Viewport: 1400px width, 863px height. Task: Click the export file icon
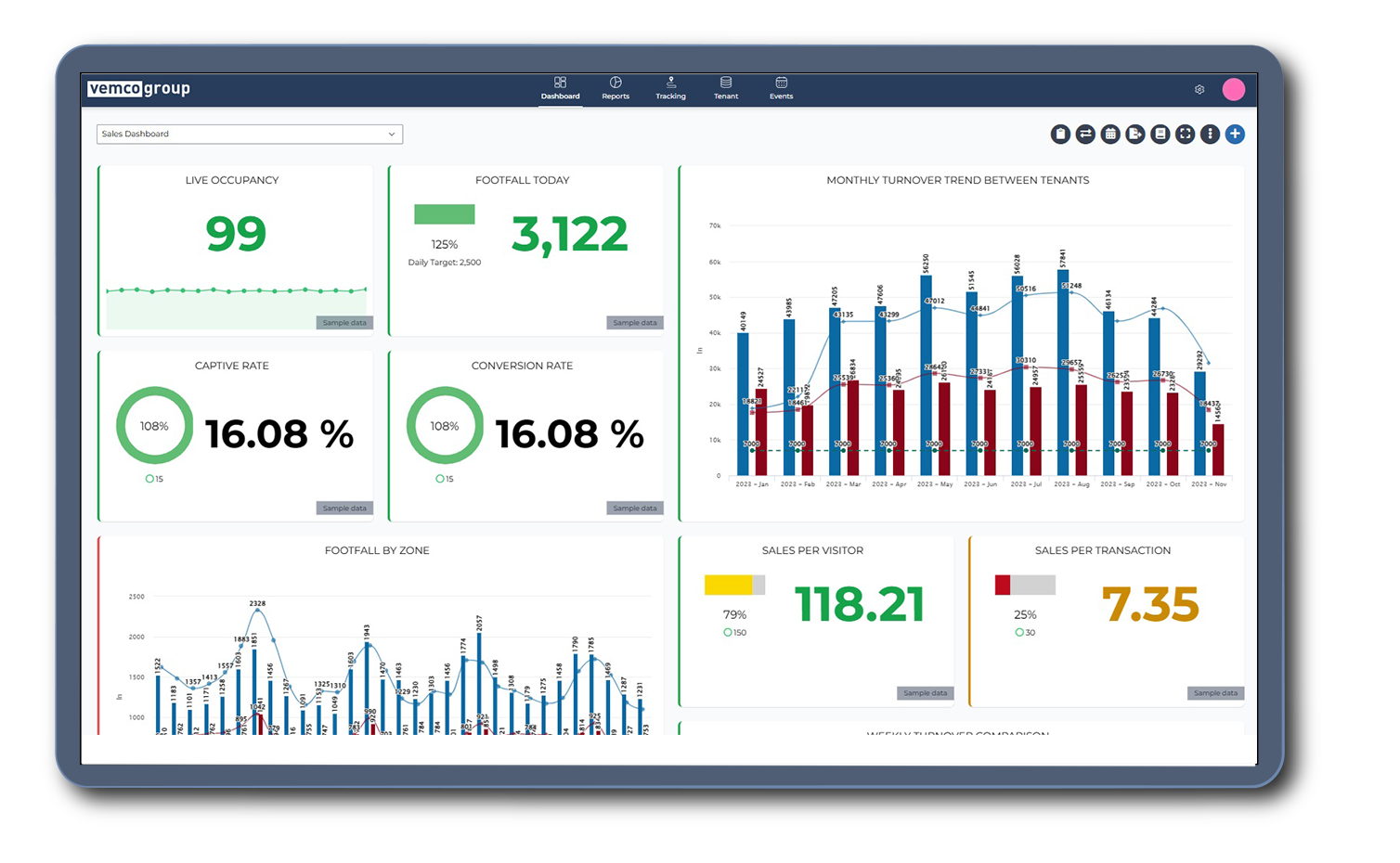click(x=1135, y=134)
